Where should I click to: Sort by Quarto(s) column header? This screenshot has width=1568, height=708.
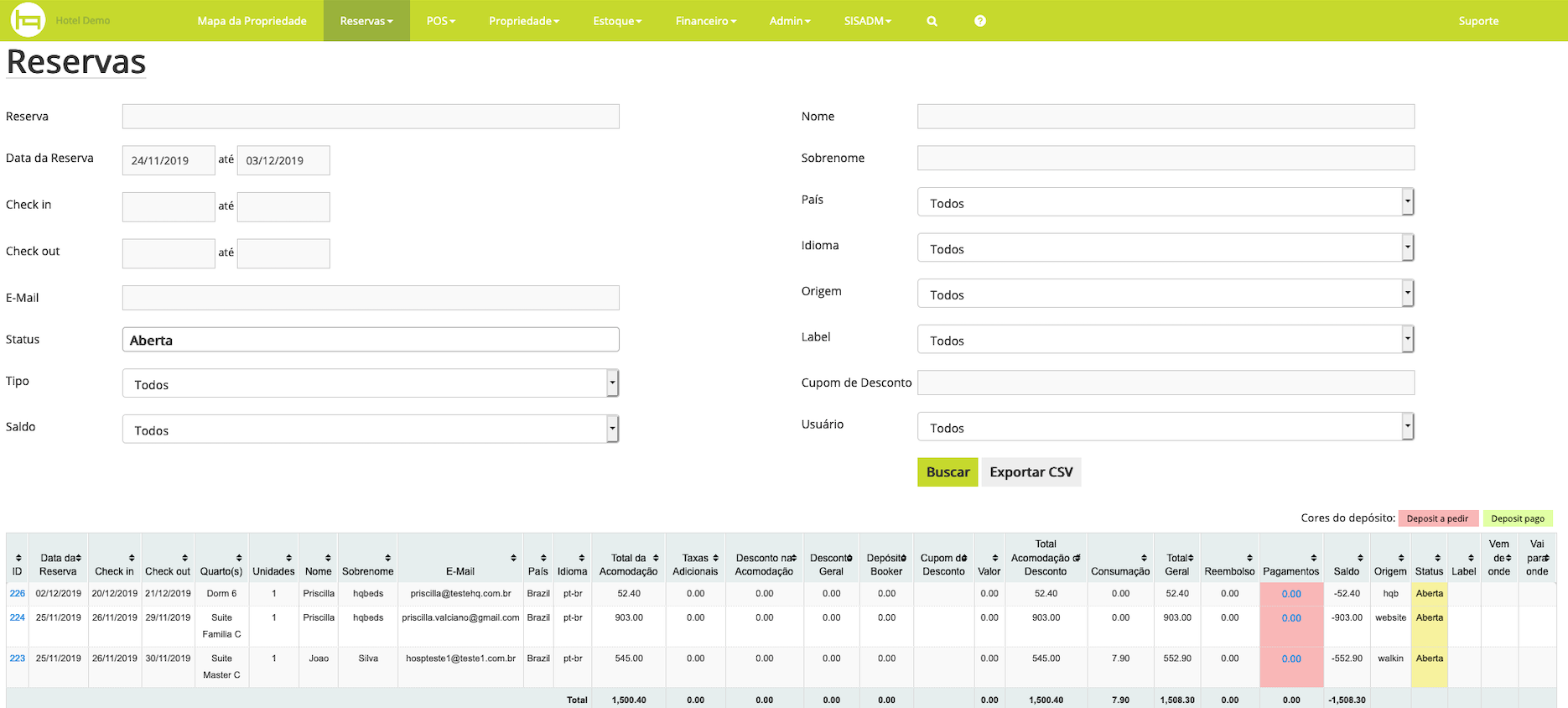[x=221, y=558]
